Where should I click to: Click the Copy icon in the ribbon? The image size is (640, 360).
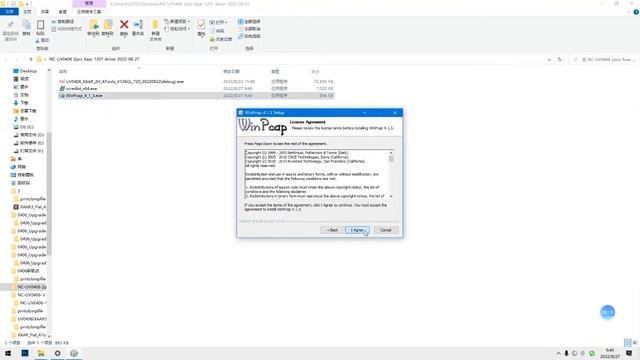tap(27, 25)
